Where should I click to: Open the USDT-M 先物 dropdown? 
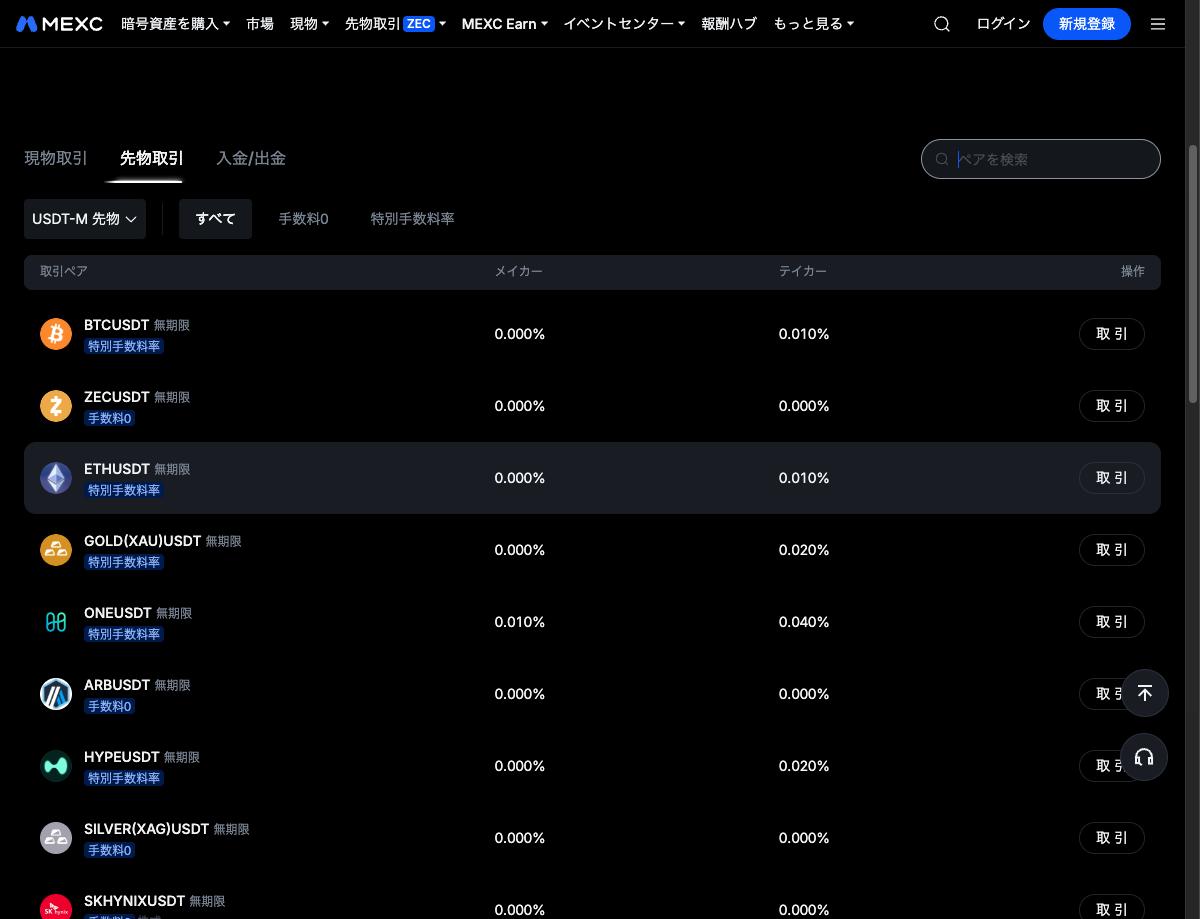click(85, 219)
